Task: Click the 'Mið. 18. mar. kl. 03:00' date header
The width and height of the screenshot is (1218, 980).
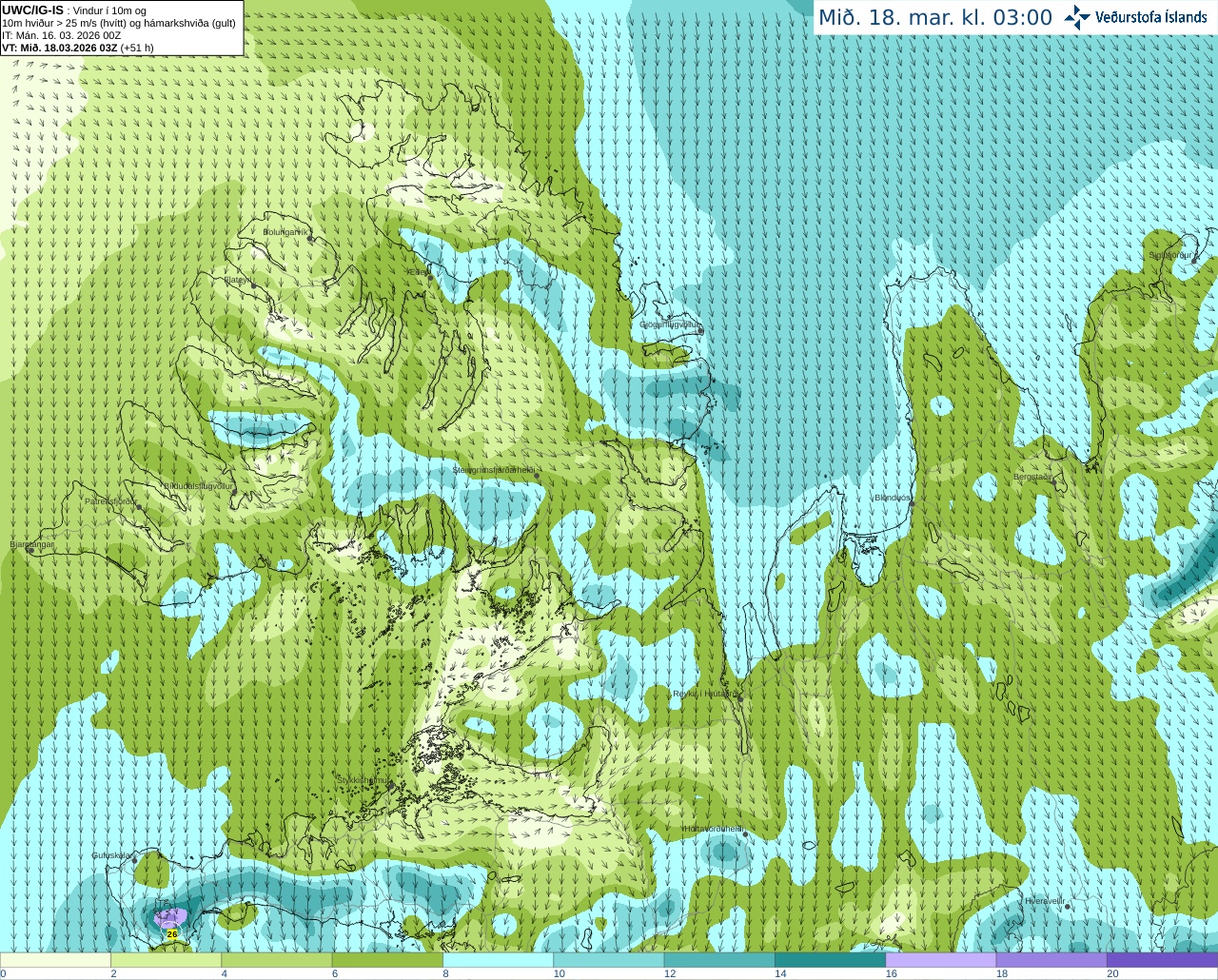Action: click(x=935, y=18)
